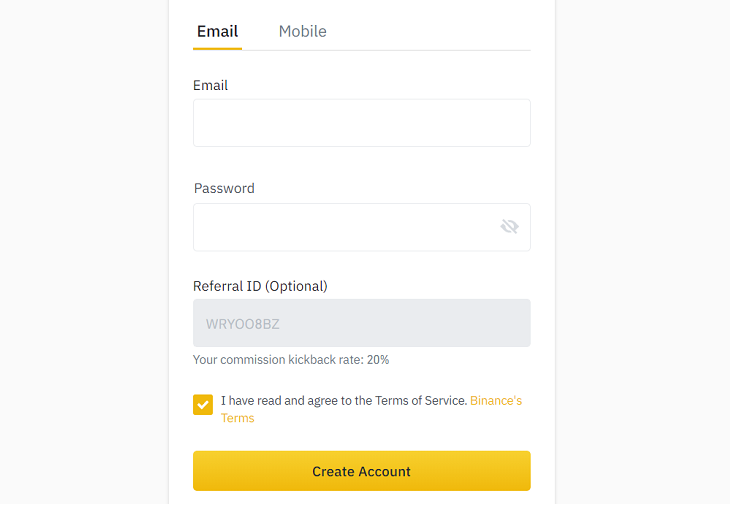Click the disabled Referral ID field
This screenshot has width=730, height=508.
(x=362, y=323)
